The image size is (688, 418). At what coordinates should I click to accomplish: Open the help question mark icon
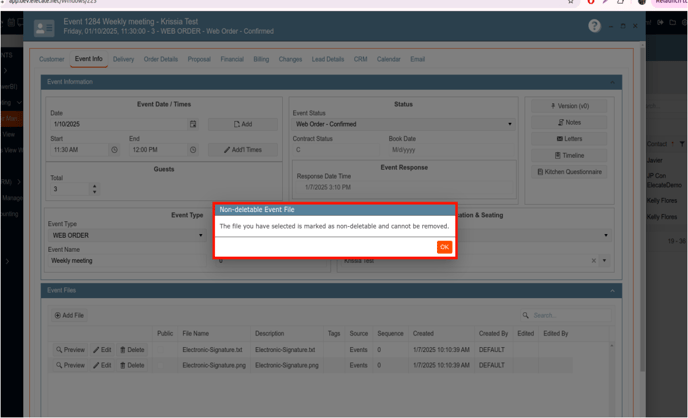(594, 26)
